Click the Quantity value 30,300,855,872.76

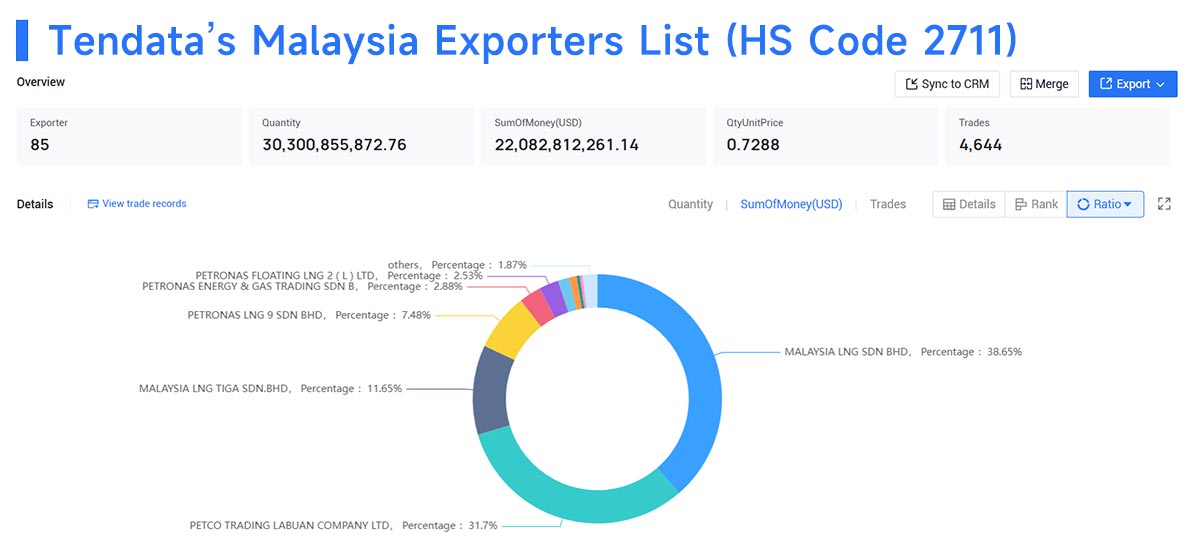tap(335, 144)
